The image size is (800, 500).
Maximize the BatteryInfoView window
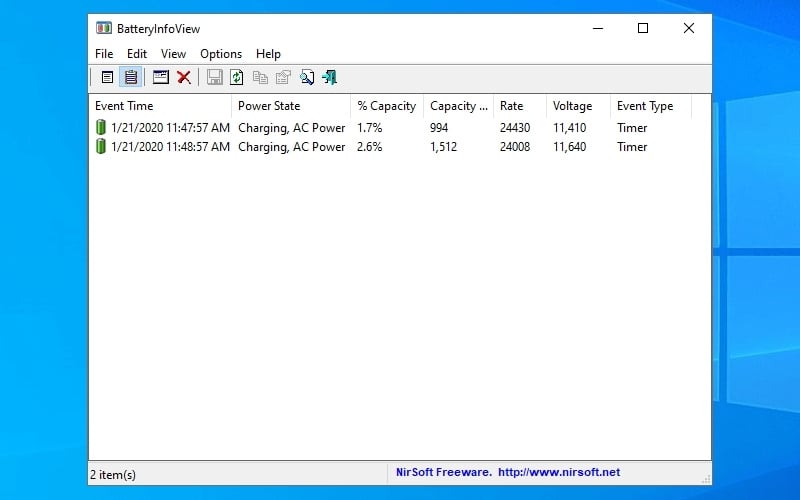click(x=643, y=28)
